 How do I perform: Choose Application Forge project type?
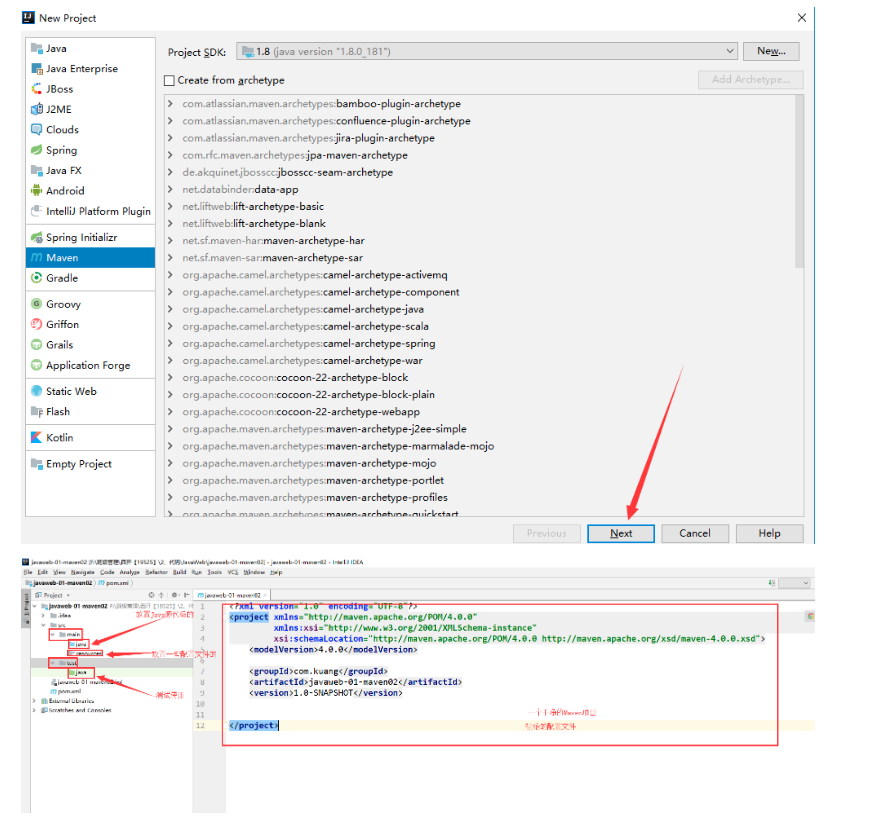tap(90, 366)
